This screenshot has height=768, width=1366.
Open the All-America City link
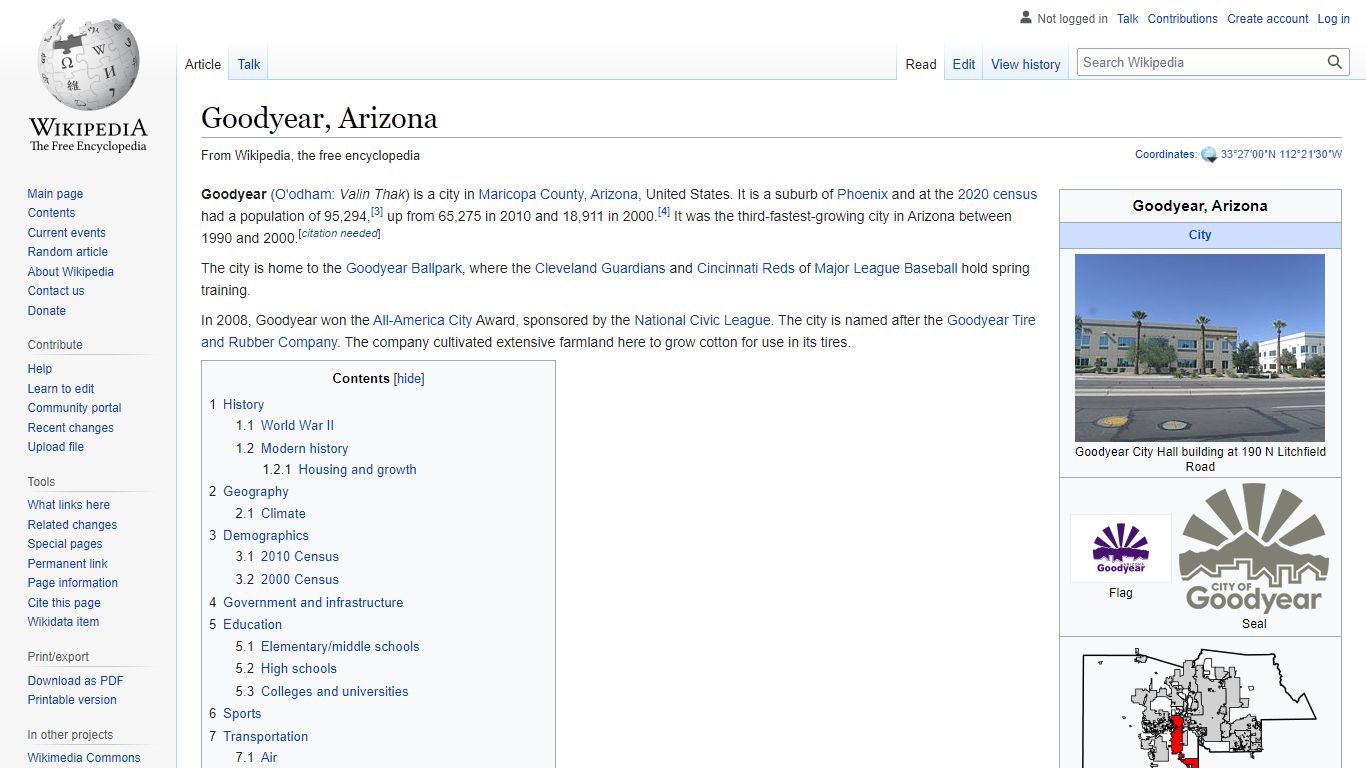[x=422, y=321]
